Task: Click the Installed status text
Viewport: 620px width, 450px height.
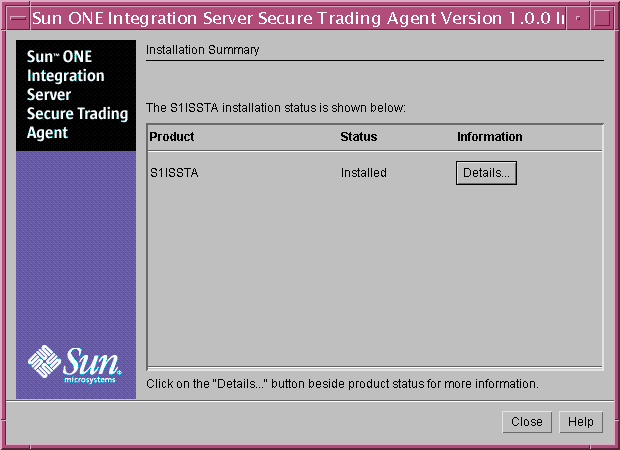Action: [364, 173]
